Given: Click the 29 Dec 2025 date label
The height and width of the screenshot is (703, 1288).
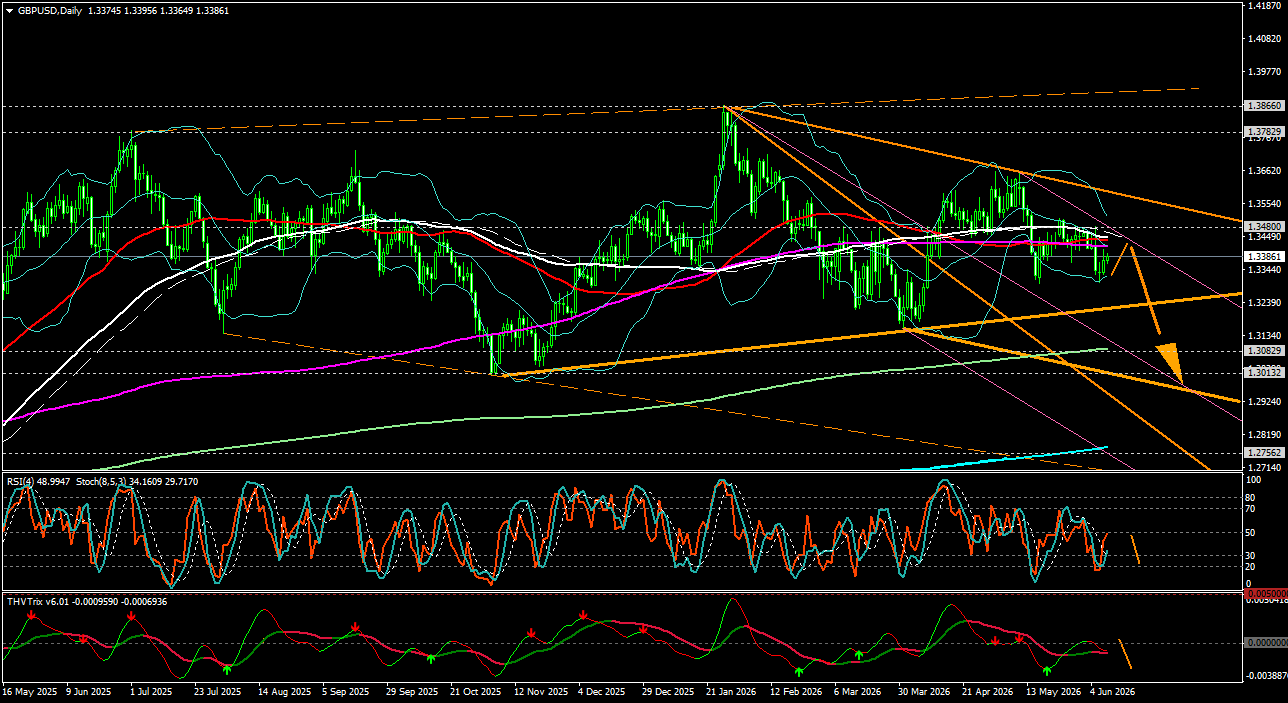Looking at the screenshot, I should [x=668, y=691].
